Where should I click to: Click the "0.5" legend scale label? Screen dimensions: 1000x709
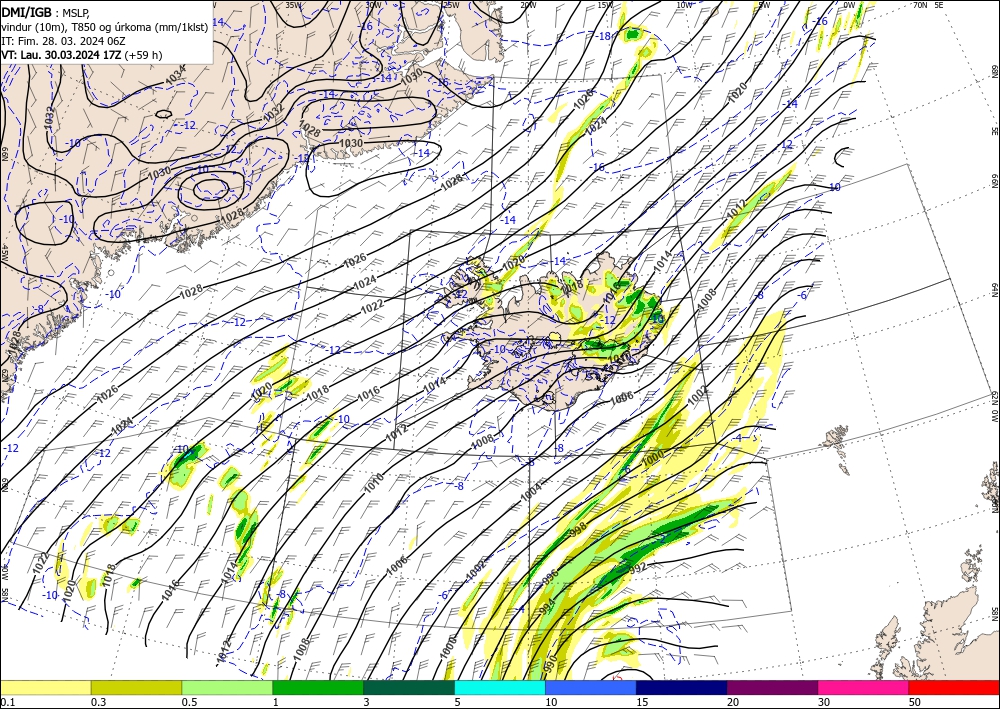[189, 702]
